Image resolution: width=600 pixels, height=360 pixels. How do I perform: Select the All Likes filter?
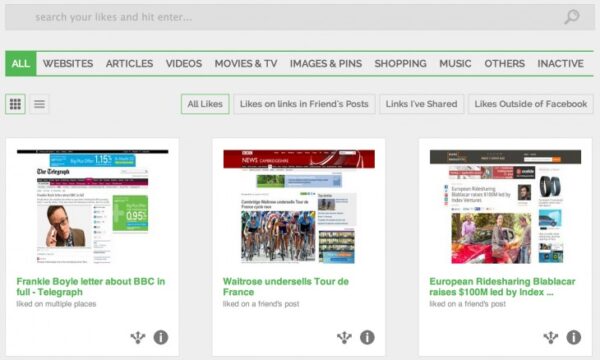[205, 104]
